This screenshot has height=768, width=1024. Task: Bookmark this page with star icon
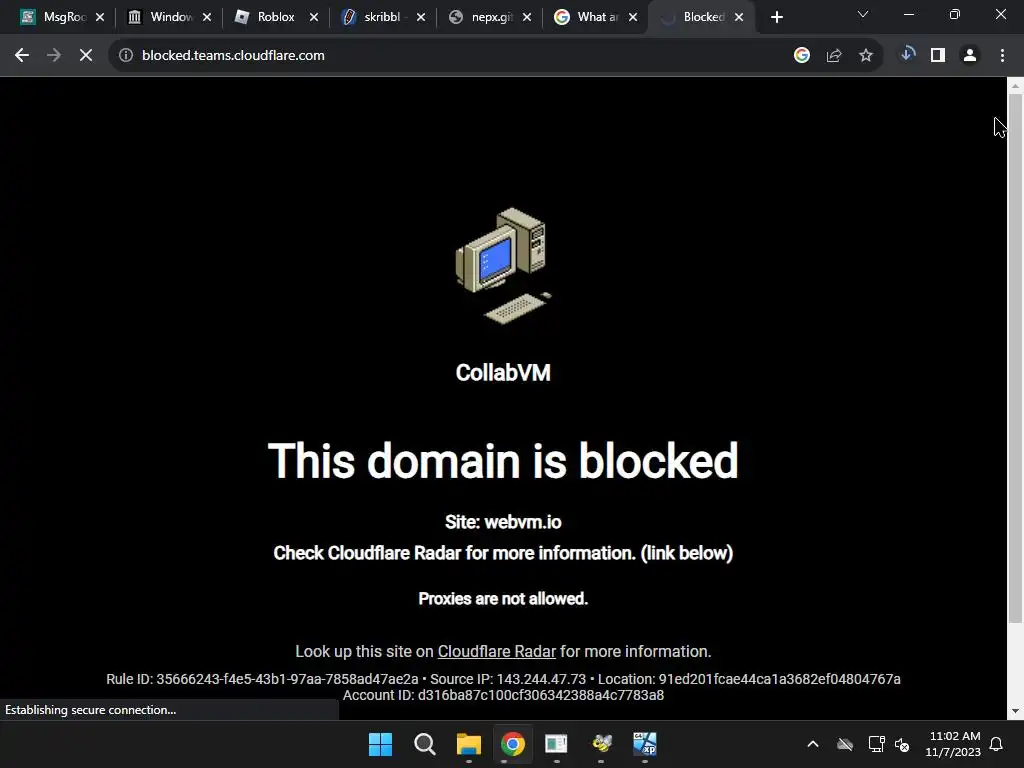click(x=865, y=56)
